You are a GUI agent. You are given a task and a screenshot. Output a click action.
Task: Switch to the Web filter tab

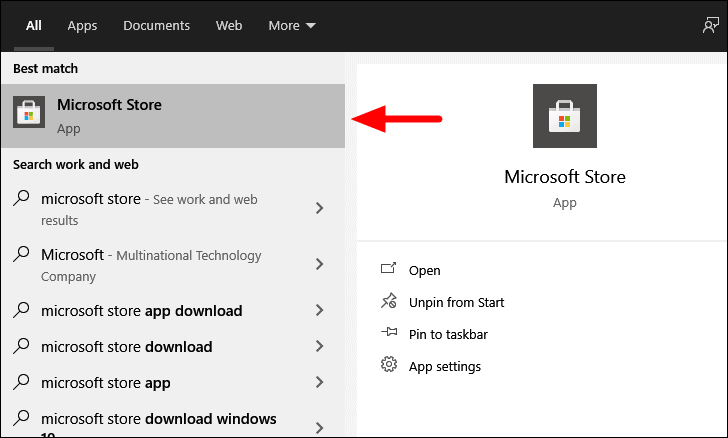point(229,26)
